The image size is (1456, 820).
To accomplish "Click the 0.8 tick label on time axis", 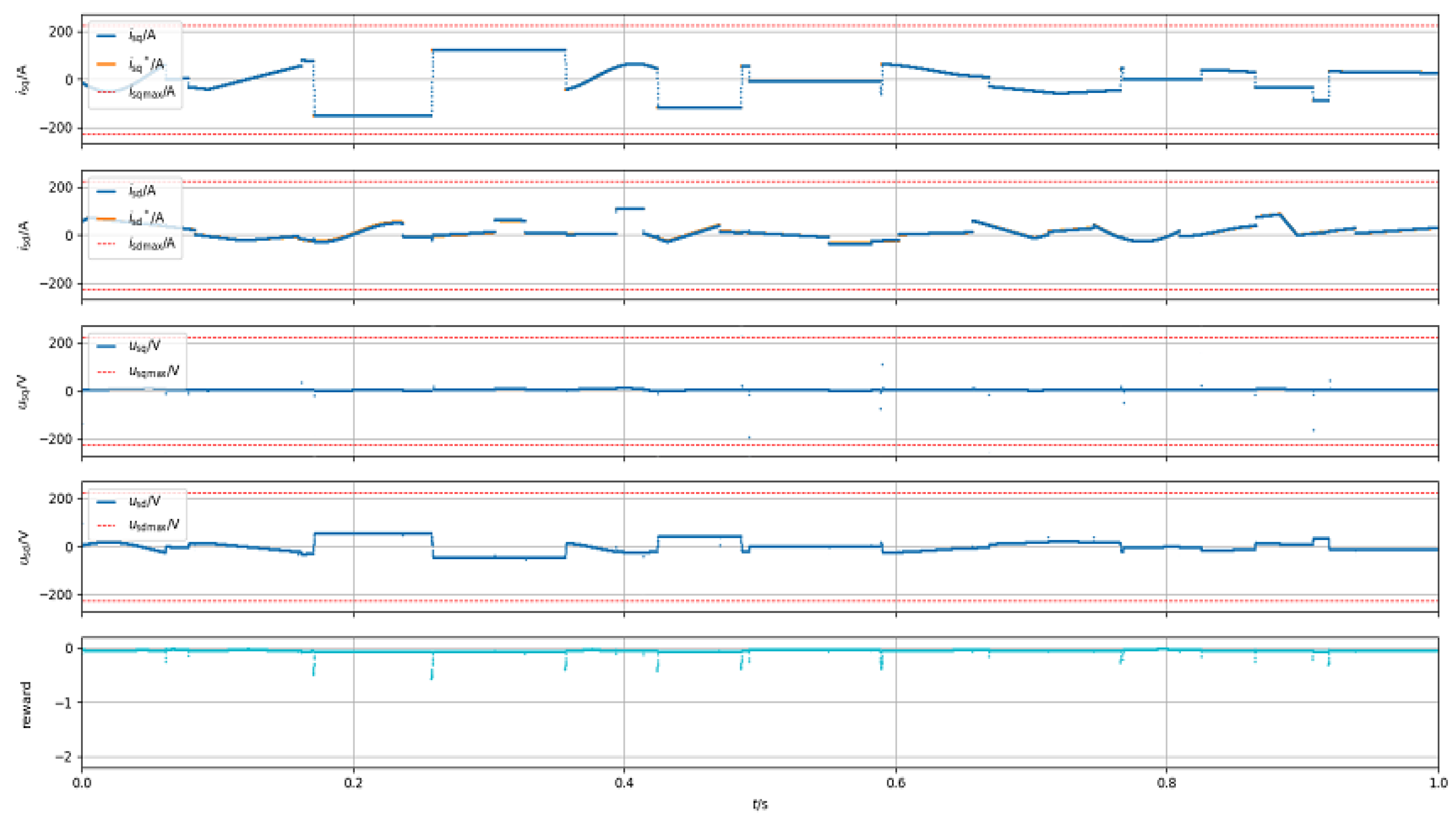I will [x=1166, y=783].
